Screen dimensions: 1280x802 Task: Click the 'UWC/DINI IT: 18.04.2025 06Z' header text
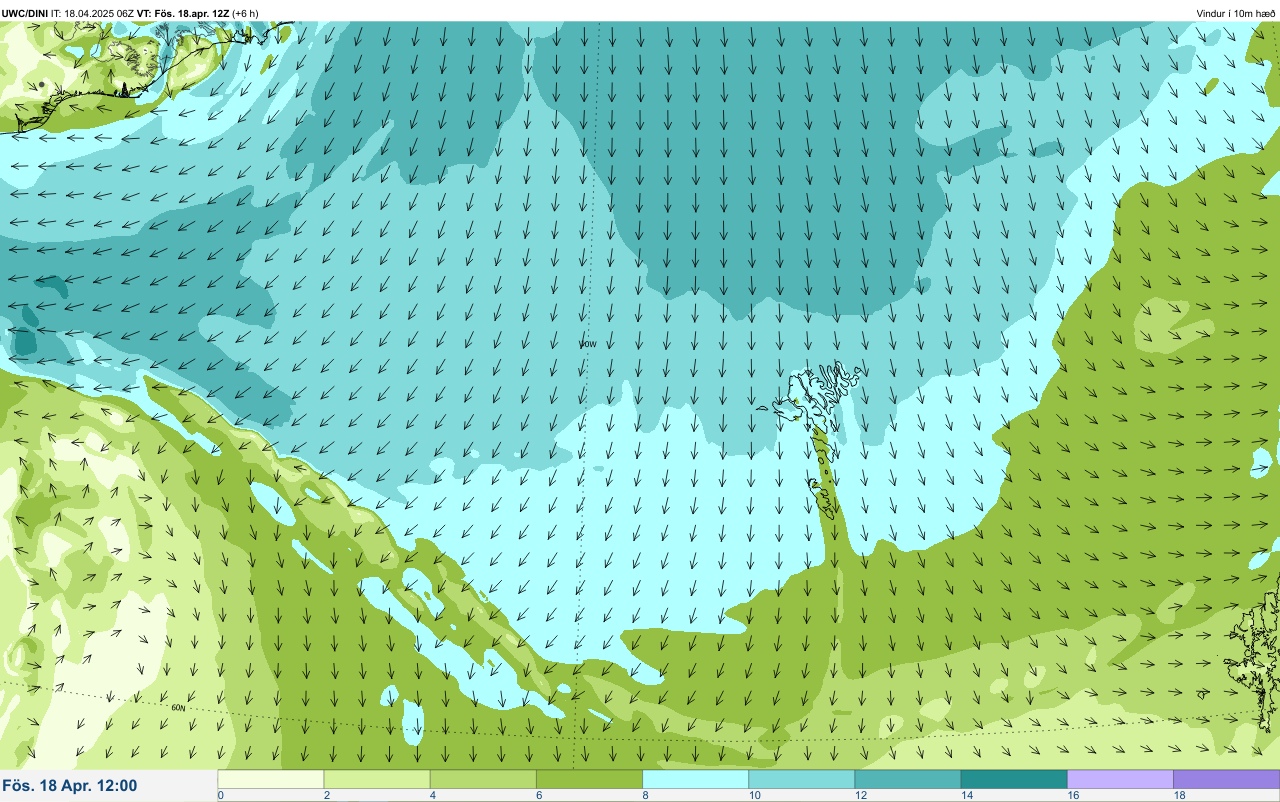click(x=67, y=13)
